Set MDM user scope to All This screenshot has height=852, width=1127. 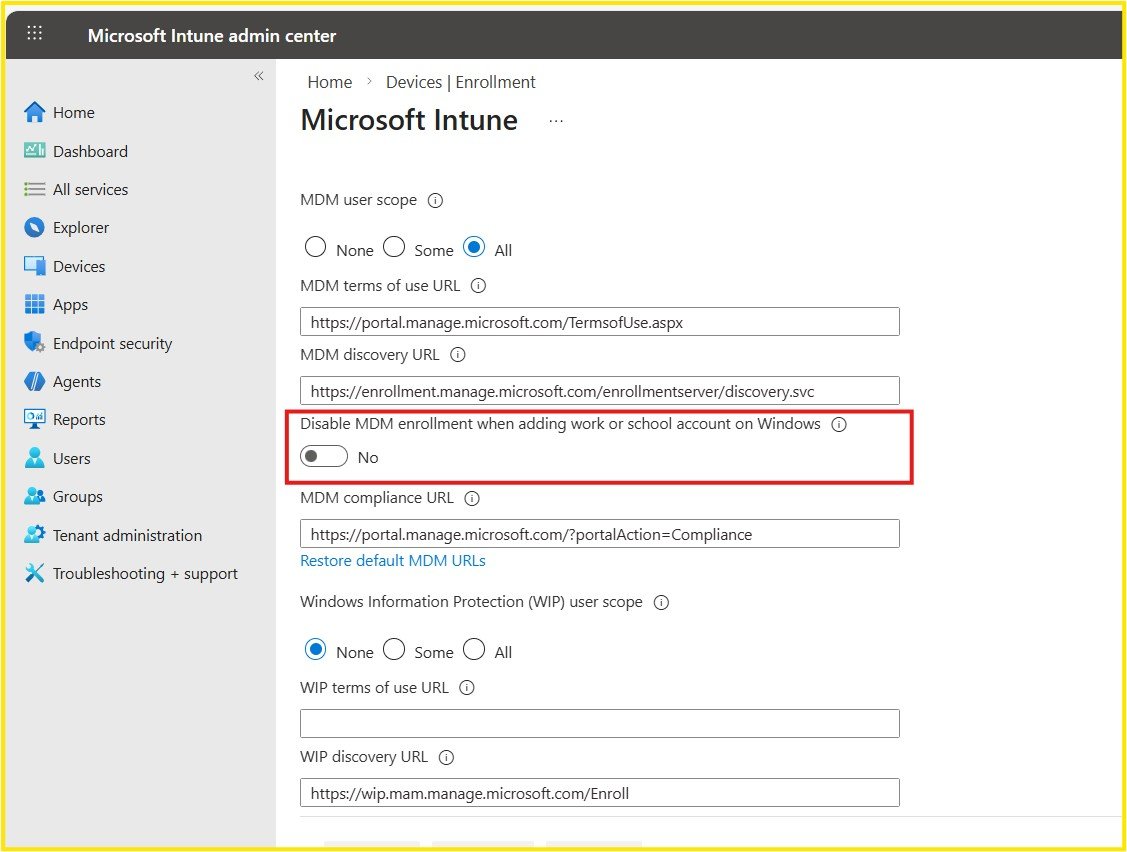pos(474,247)
